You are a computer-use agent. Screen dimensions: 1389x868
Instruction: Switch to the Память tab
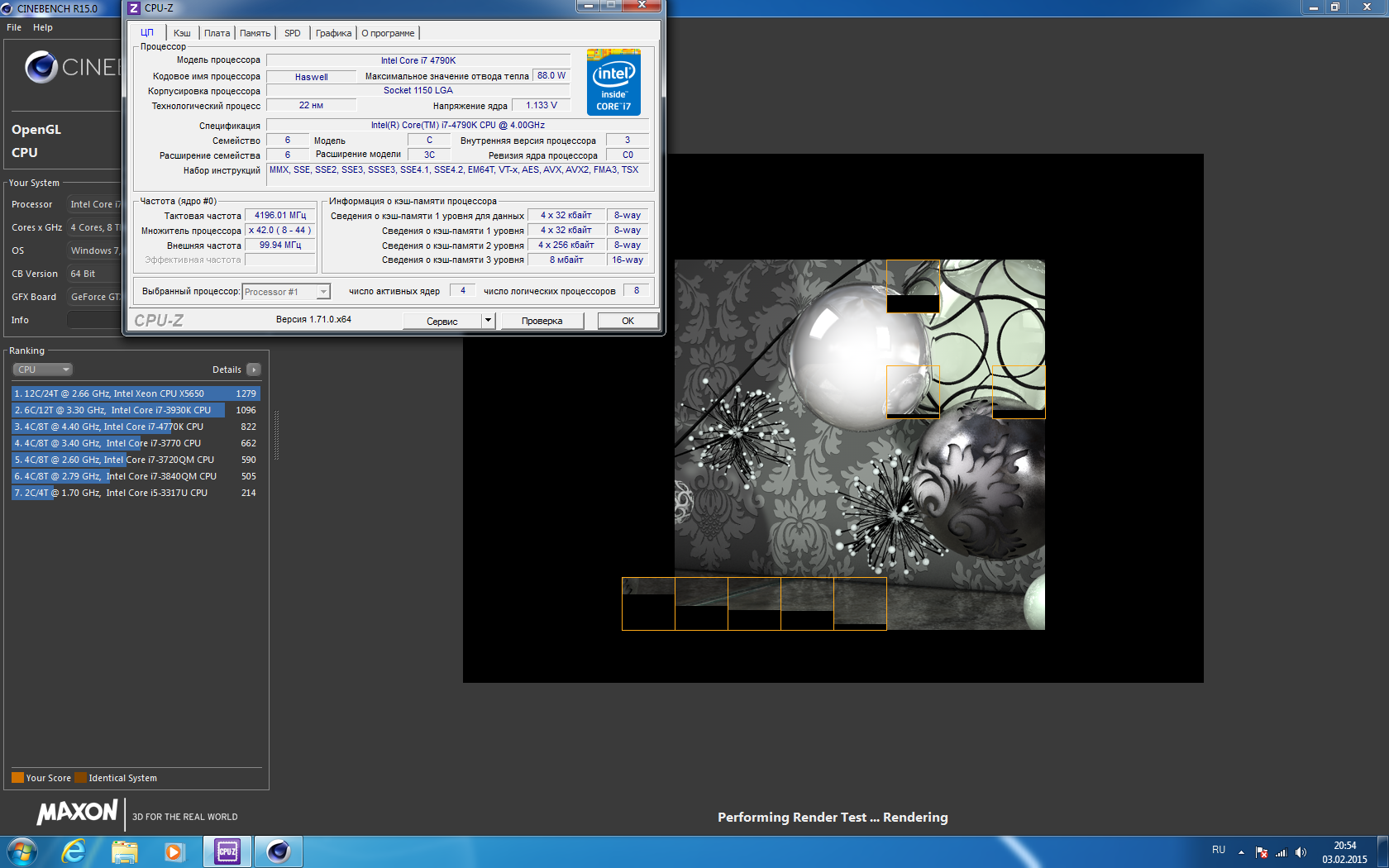[255, 33]
